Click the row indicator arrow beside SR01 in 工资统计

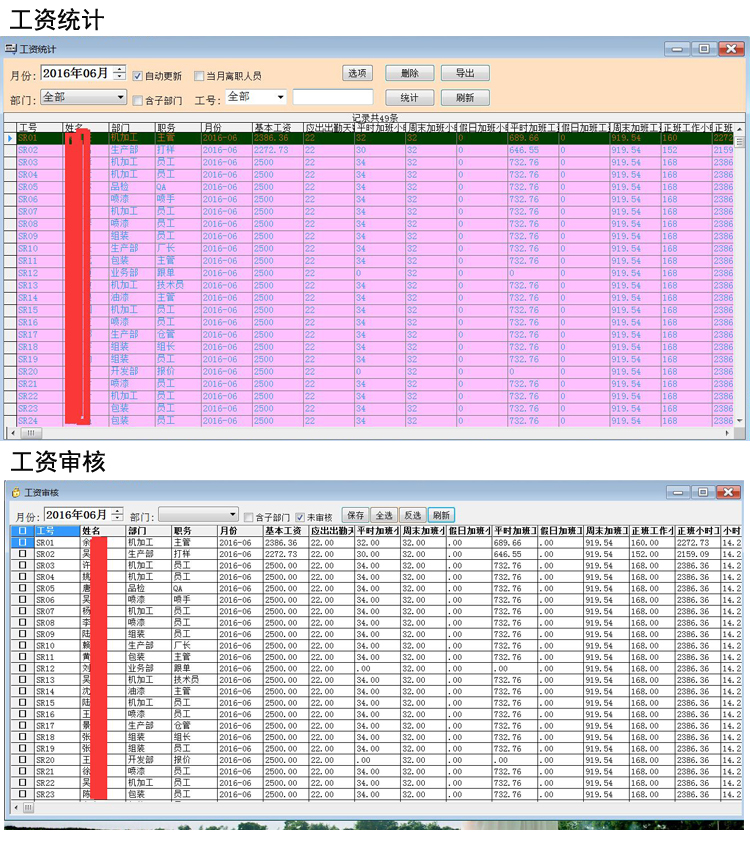pyautogui.click(x=10, y=138)
